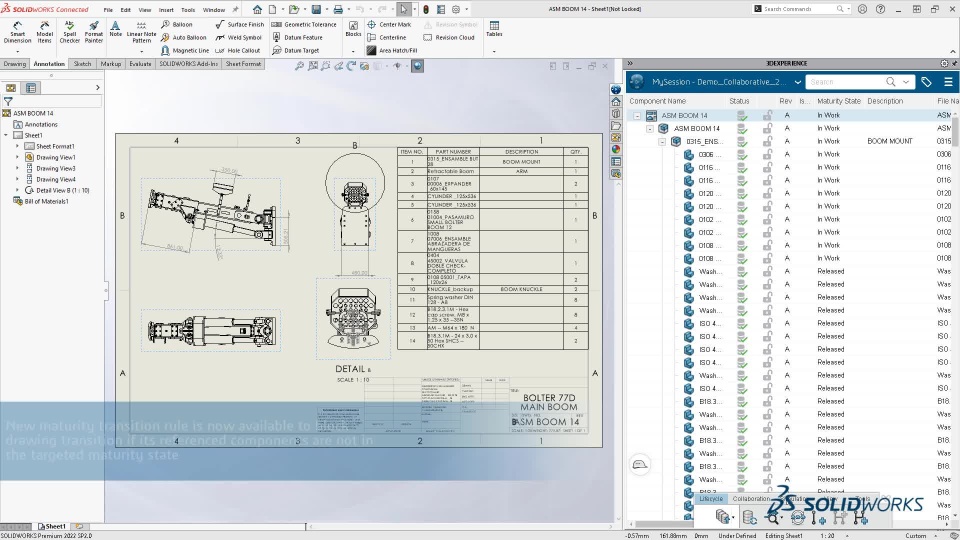This screenshot has width=960, height=540.
Task: Toggle lock icon on 0315_ENS row
Action: point(767,141)
